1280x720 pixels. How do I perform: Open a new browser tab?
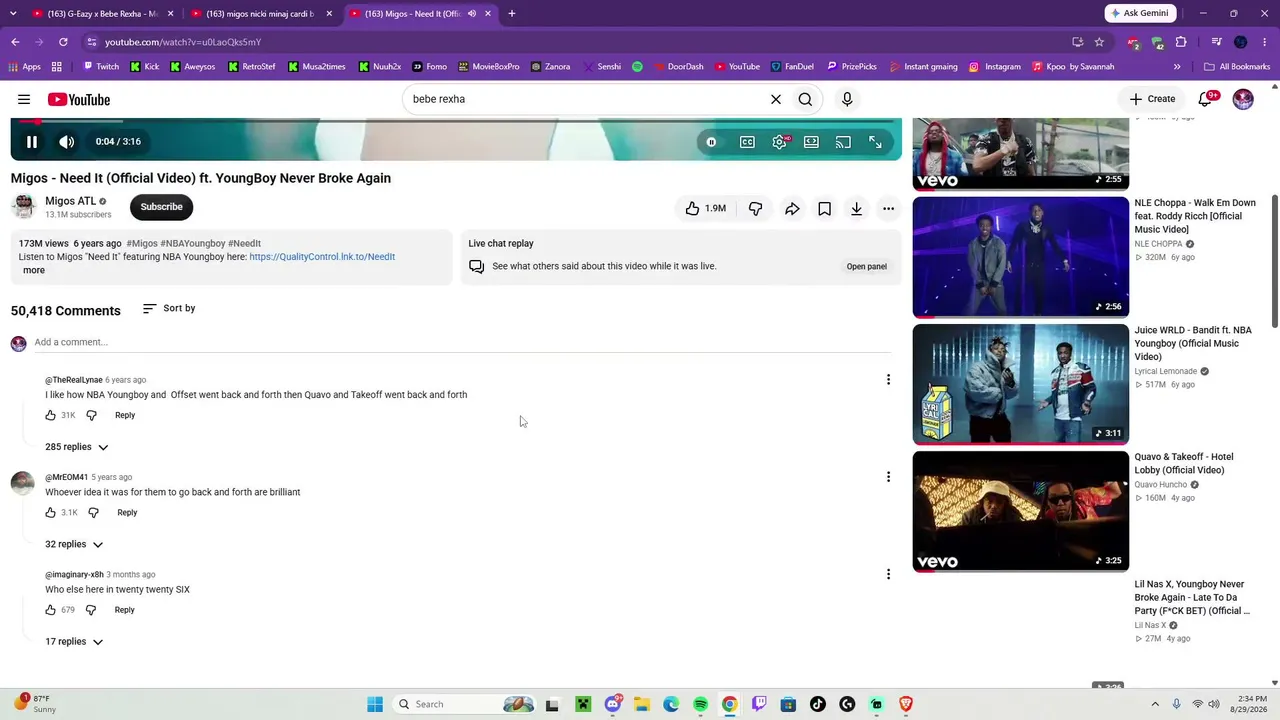[x=512, y=14]
